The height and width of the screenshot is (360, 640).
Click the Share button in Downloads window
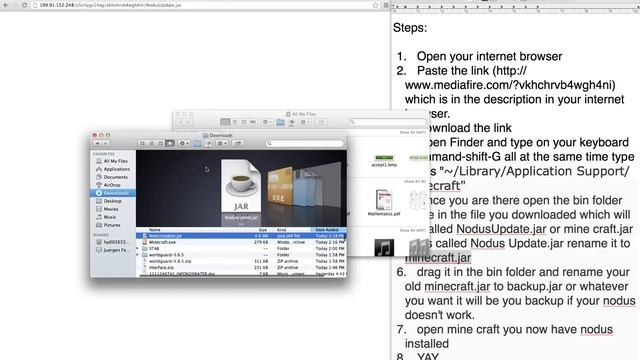tap(238, 143)
